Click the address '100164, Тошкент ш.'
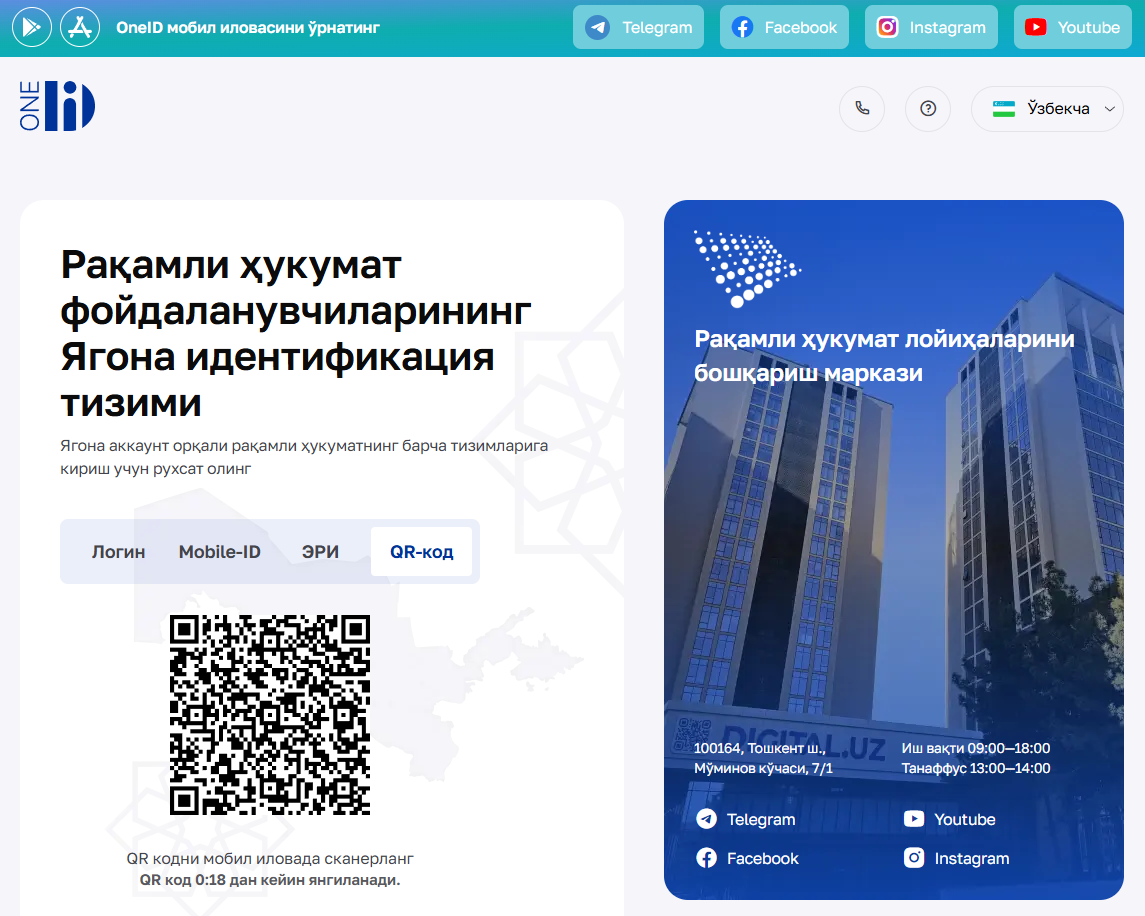Viewport: 1145px width, 916px height. point(759,748)
